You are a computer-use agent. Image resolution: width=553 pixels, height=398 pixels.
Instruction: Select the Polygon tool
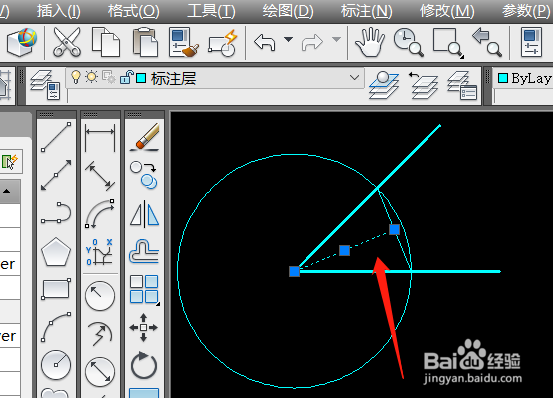pyautogui.click(x=56, y=252)
